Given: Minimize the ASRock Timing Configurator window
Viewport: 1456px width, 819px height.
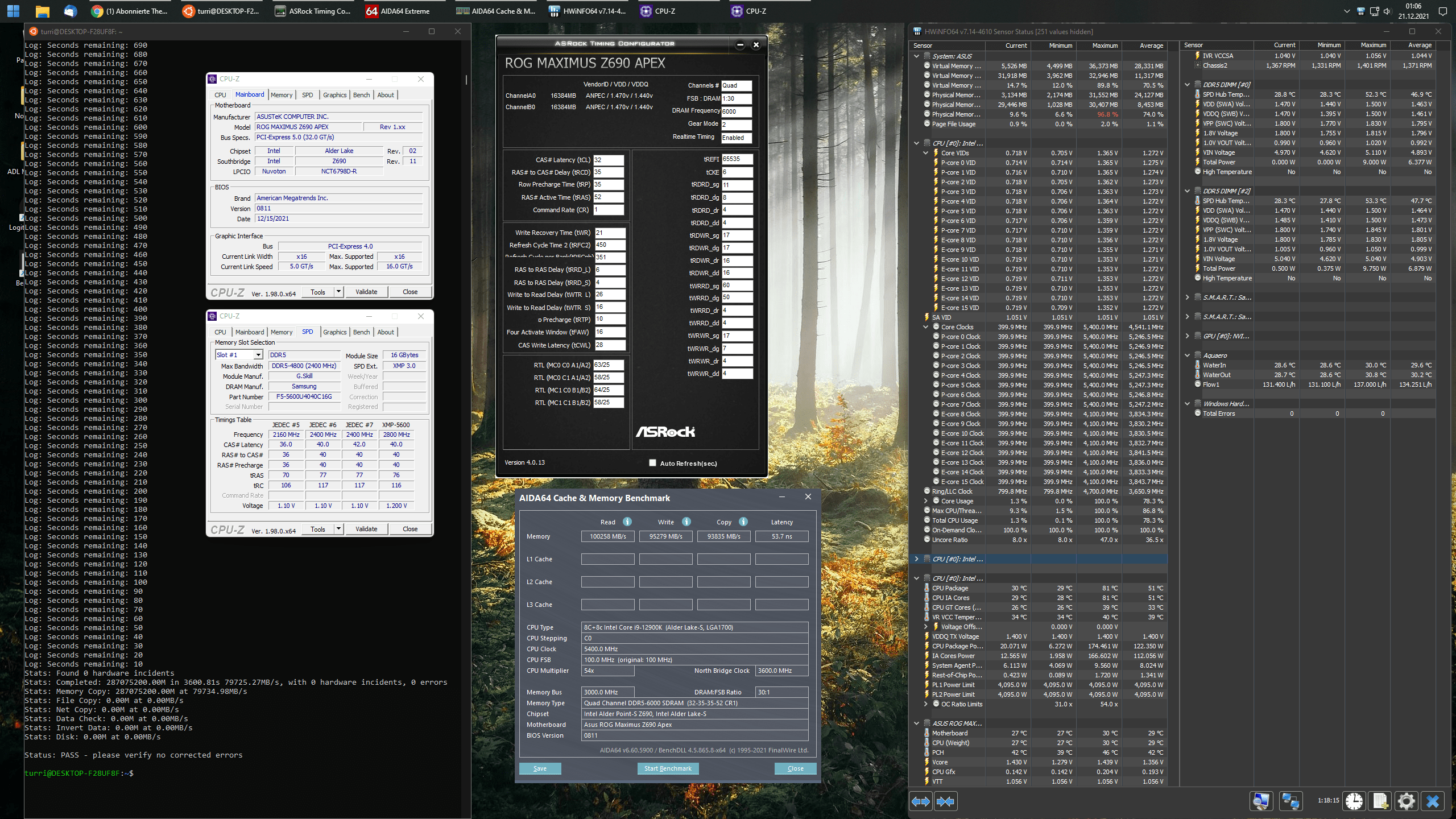Looking at the screenshot, I should coord(740,44).
